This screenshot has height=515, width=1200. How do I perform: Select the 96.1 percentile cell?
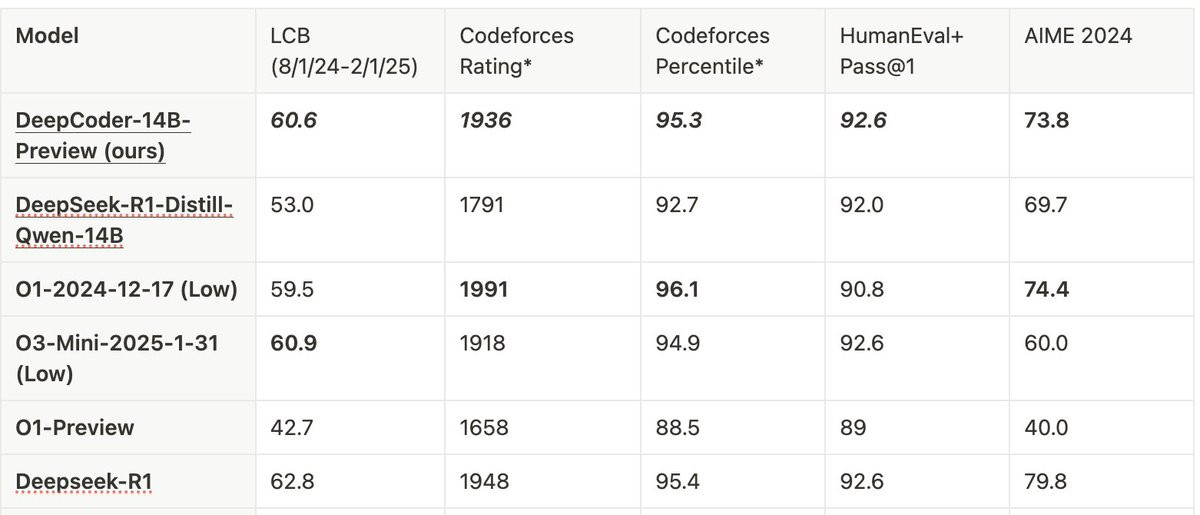click(x=677, y=289)
